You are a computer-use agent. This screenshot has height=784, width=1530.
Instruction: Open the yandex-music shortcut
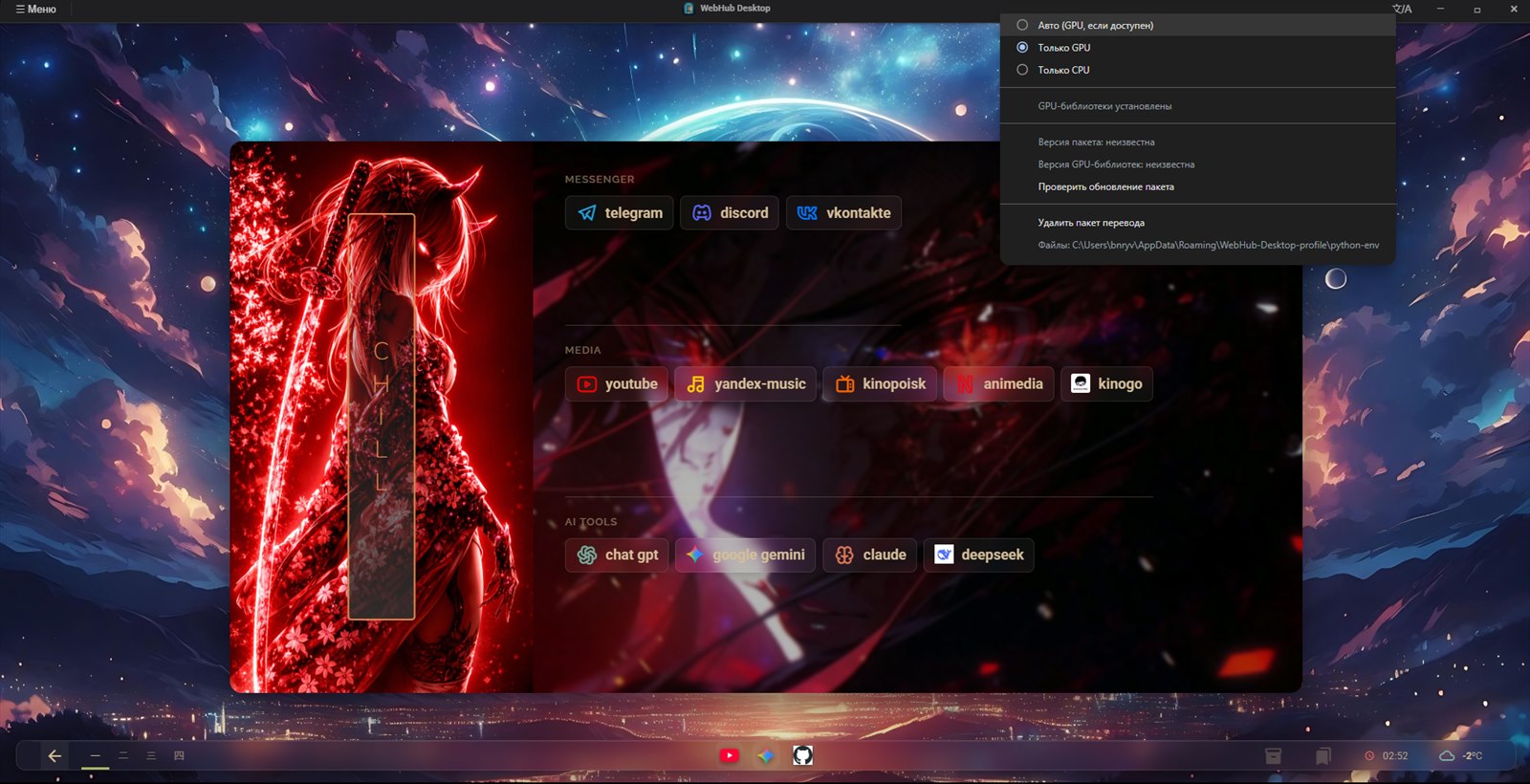(746, 383)
